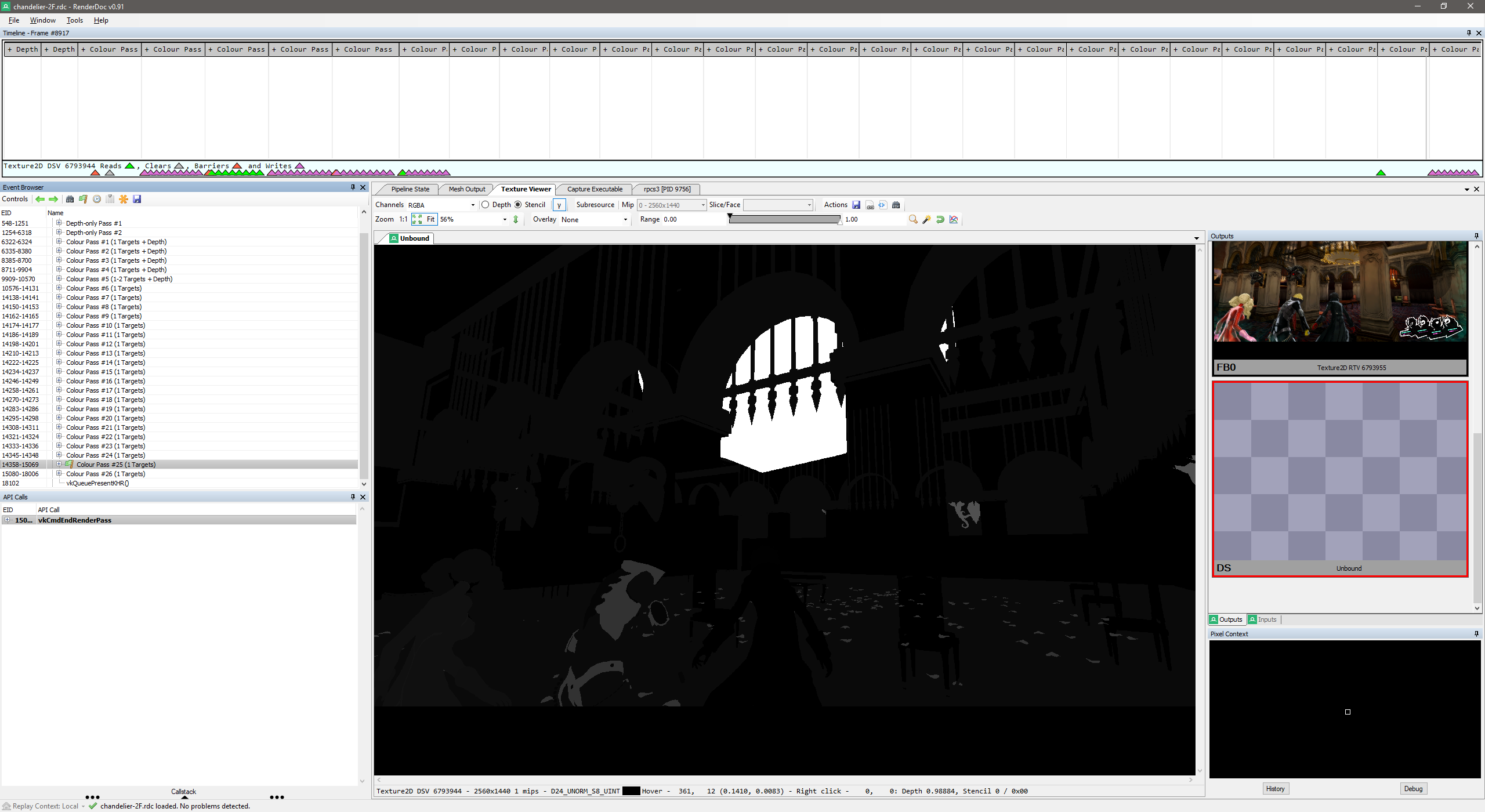This screenshot has width=1485, height=812.
Task: Toggle the gamma (γ) display button
Action: pos(559,205)
